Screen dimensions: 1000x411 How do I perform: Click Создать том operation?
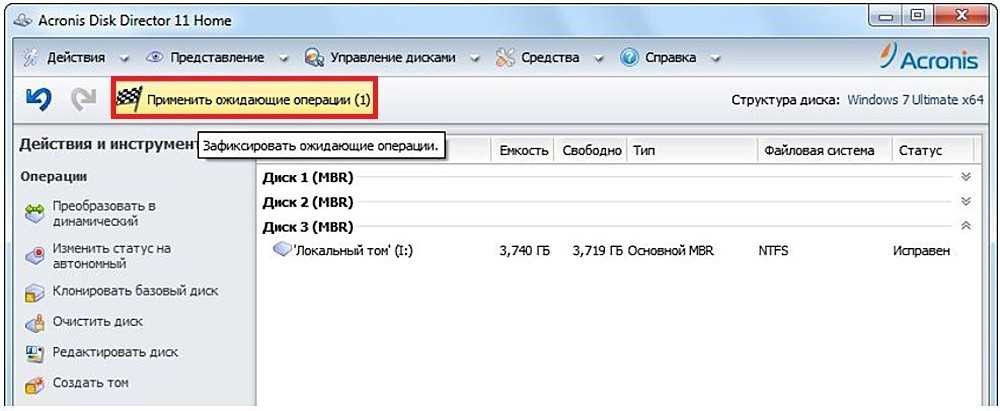[91, 383]
